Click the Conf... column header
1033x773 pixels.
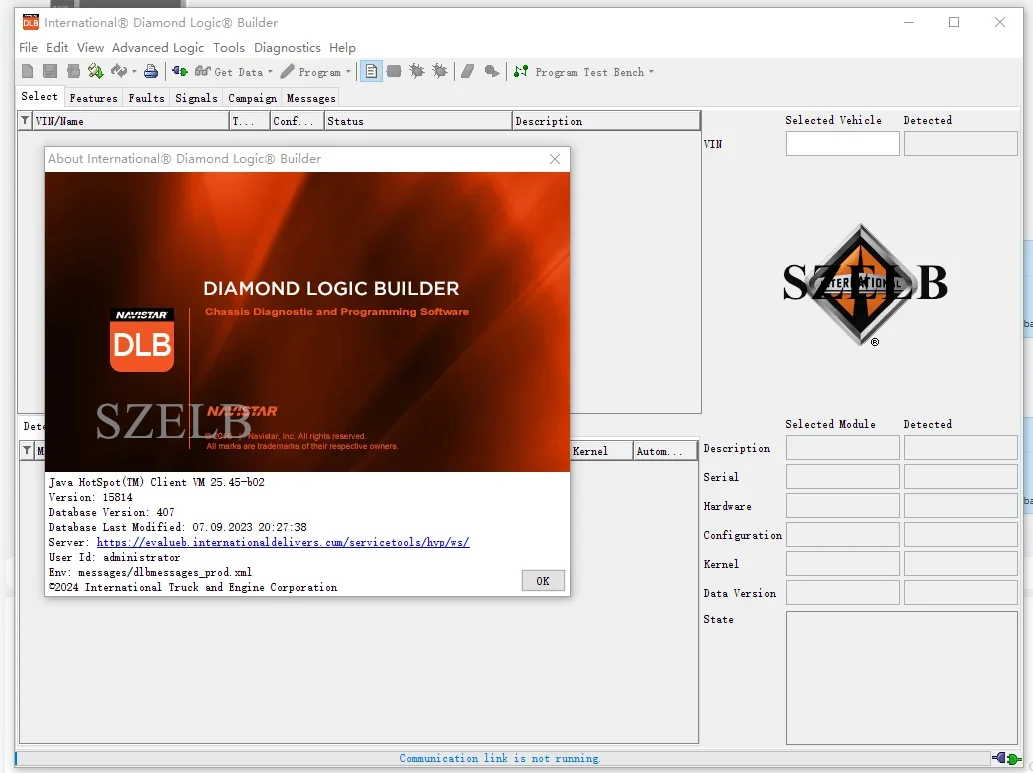(x=296, y=121)
